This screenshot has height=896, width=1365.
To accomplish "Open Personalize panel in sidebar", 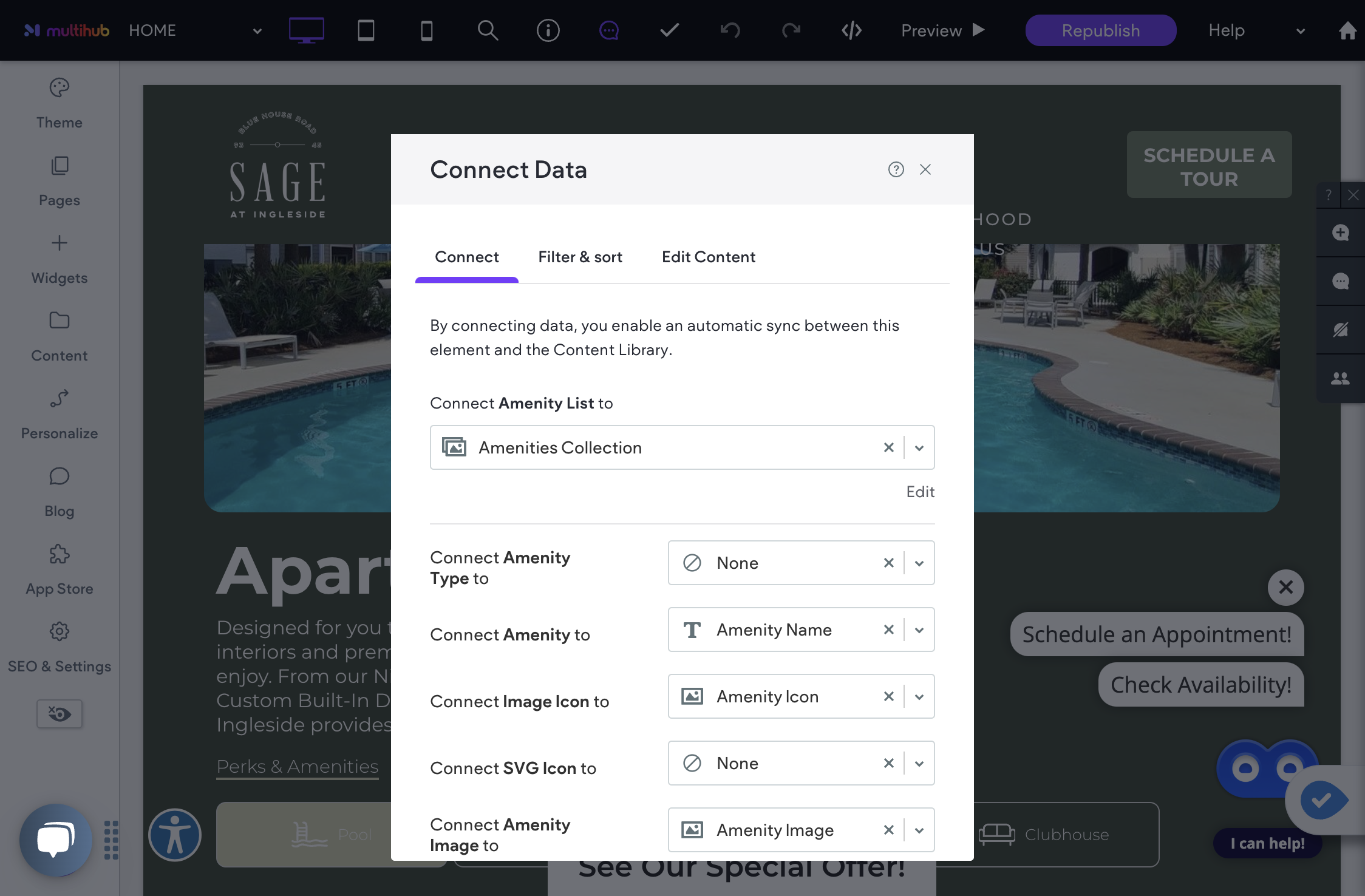I will tap(60, 415).
